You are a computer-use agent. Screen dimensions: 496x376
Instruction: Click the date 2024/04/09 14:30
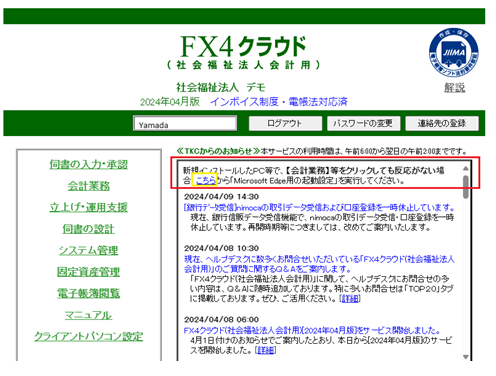tap(221, 196)
